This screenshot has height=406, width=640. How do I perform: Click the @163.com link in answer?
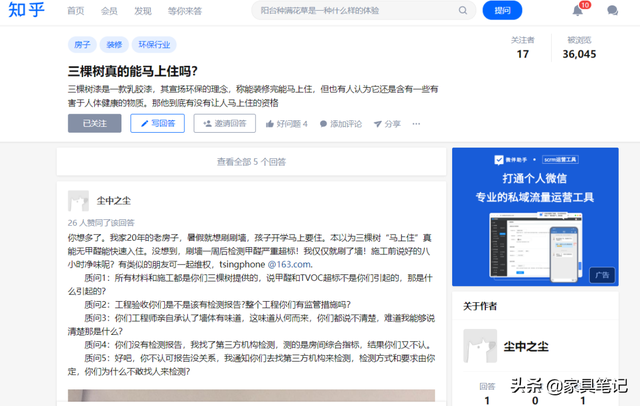(x=290, y=264)
